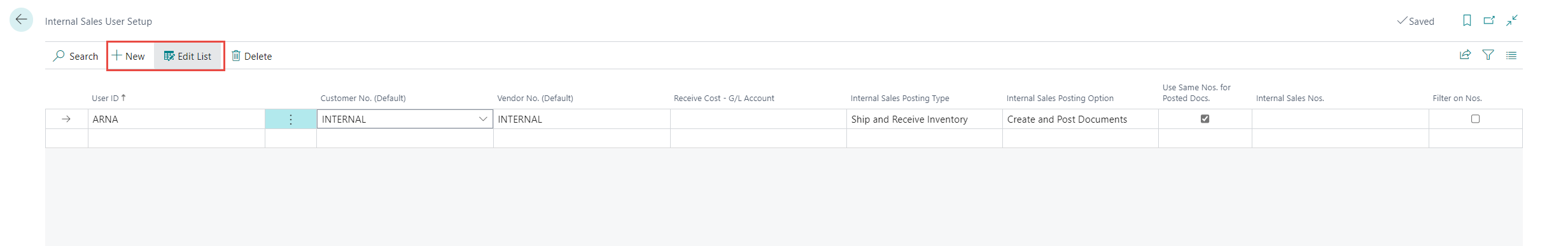This screenshot has width=1568, height=246.
Task: Expand the Customer No. INTERNAL dropdown
Action: pos(483,119)
